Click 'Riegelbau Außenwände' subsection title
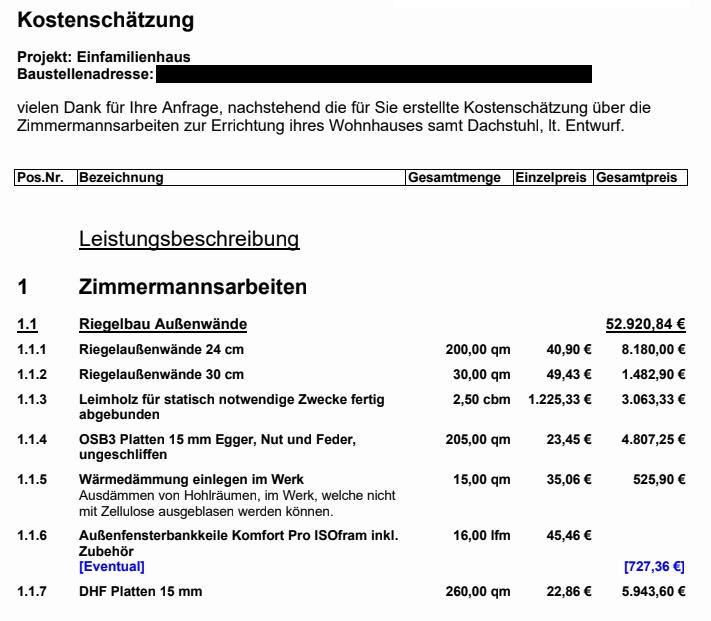This screenshot has height=621, width=711. tap(163, 324)
